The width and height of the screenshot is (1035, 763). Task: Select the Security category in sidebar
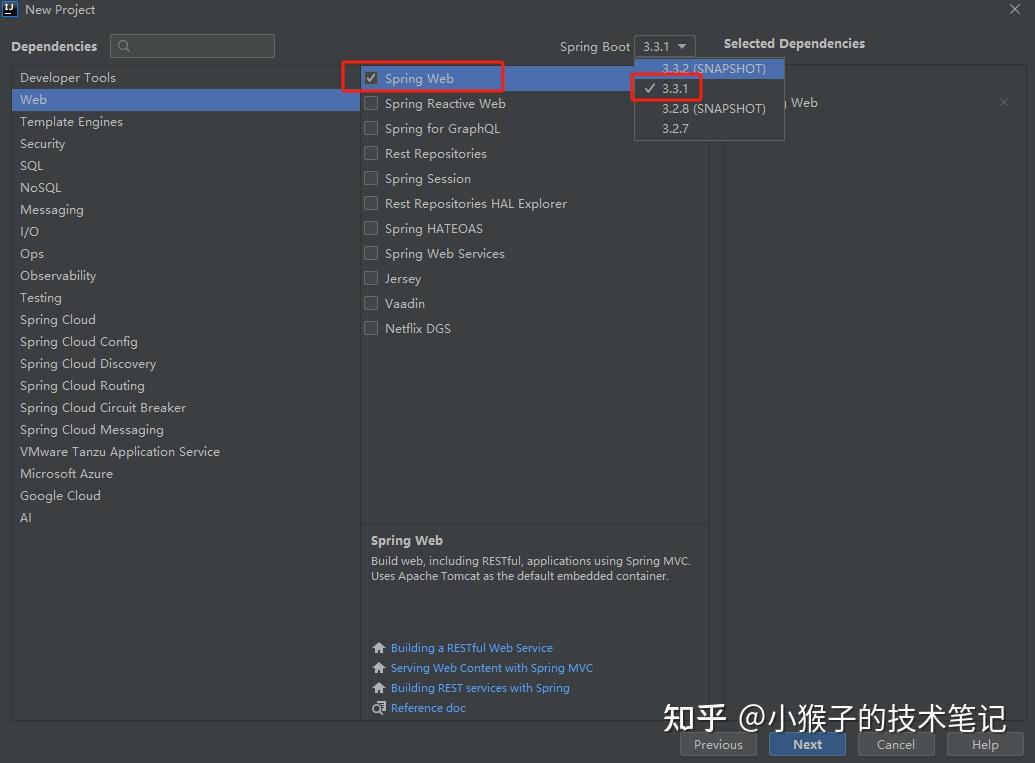(x=42, y=143)
